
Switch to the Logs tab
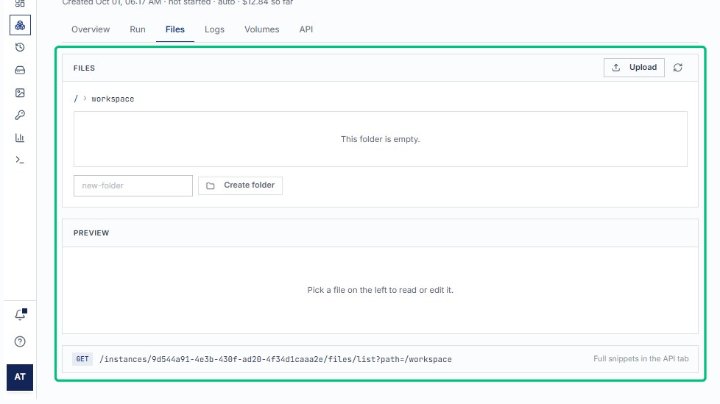(214, 29)
